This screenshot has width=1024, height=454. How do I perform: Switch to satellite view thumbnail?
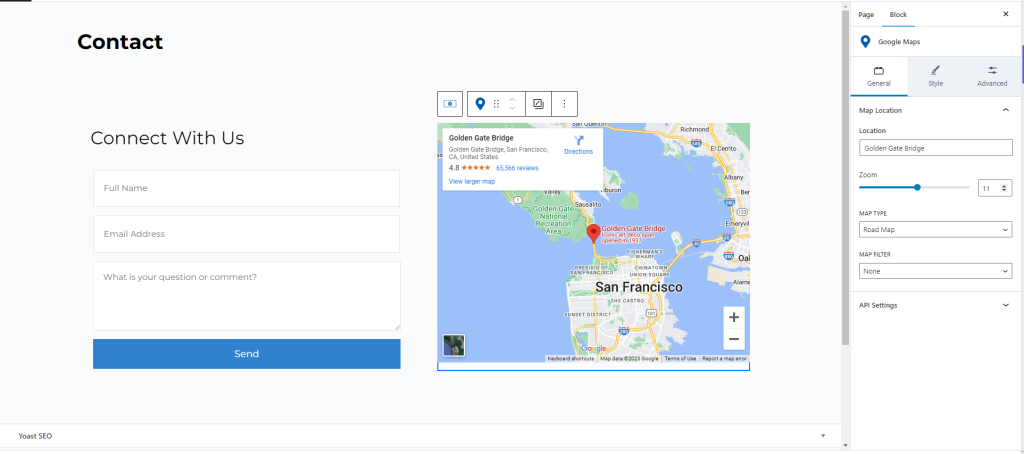coord(454,345)
